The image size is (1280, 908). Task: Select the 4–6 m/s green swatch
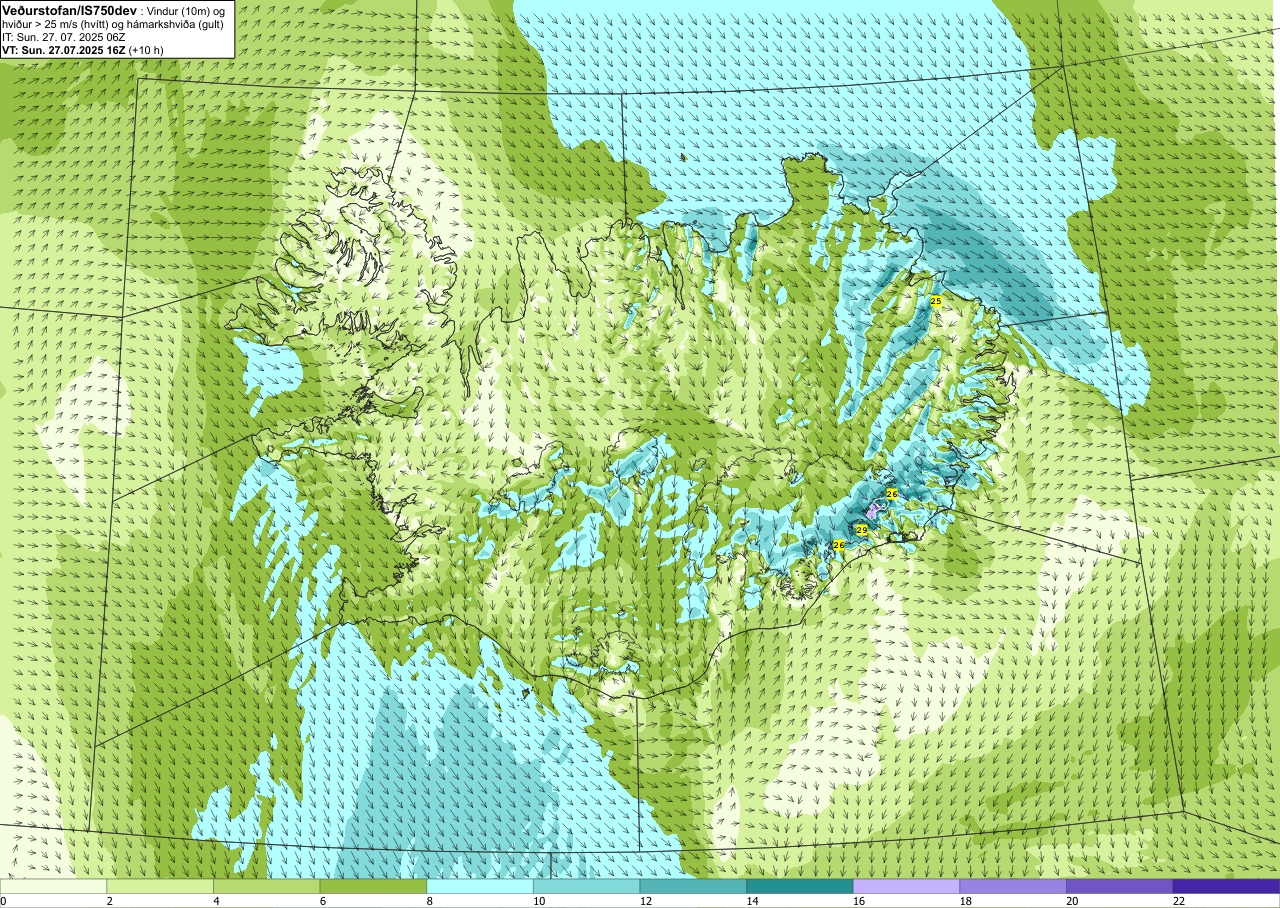pyautogui.click(x=266, y=886)
